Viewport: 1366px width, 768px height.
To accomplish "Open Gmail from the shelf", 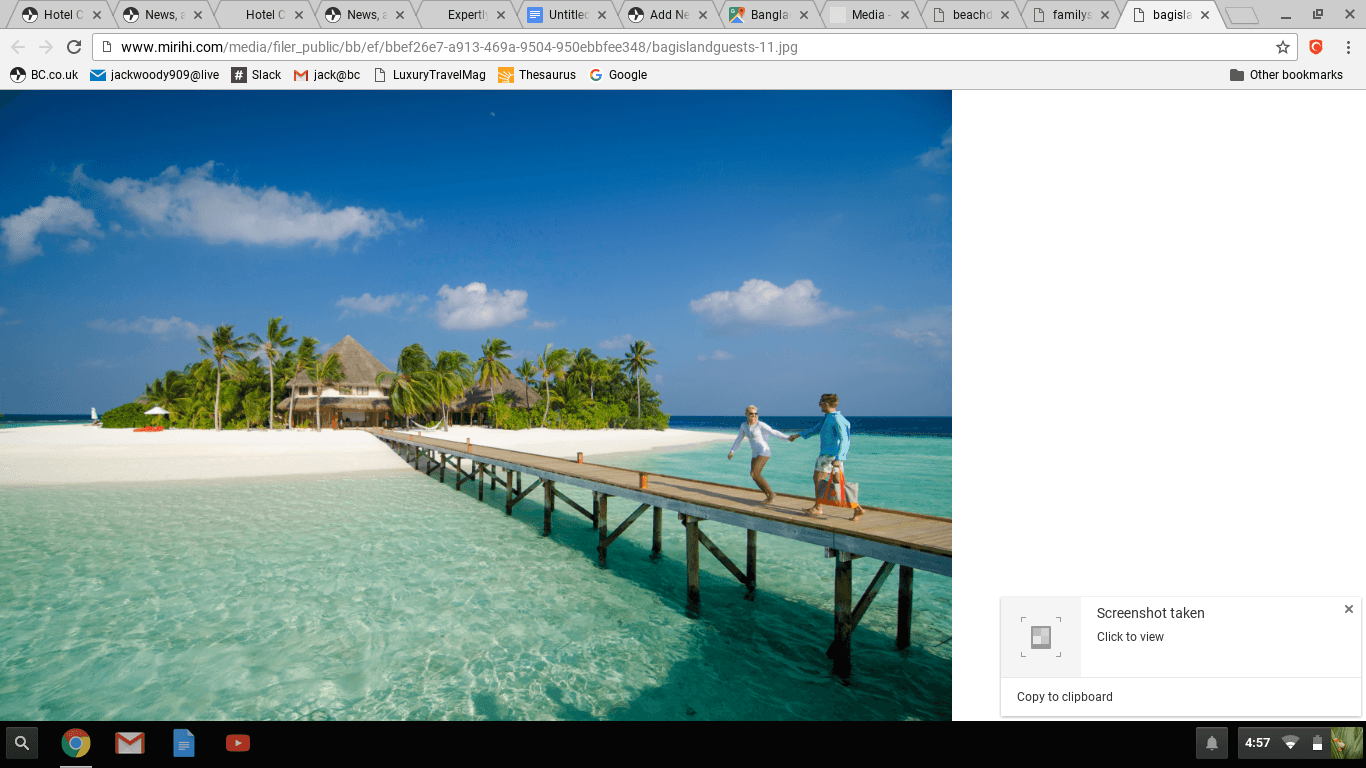I will [x=130, y=743].
